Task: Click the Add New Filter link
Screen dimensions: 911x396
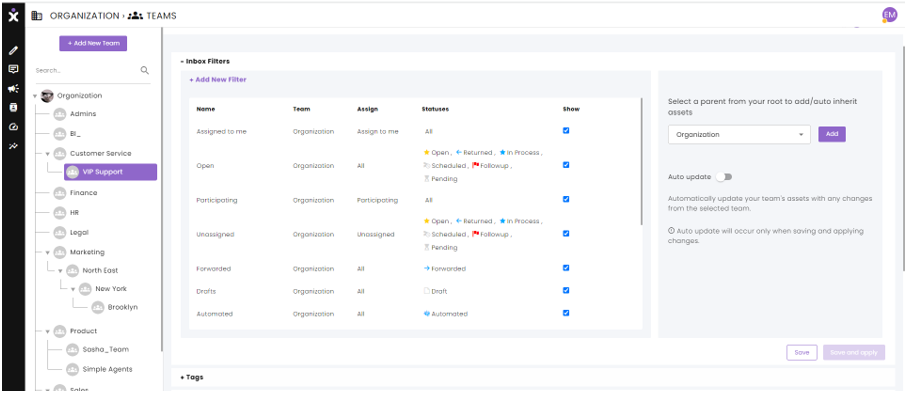Action: pos(218,80)
